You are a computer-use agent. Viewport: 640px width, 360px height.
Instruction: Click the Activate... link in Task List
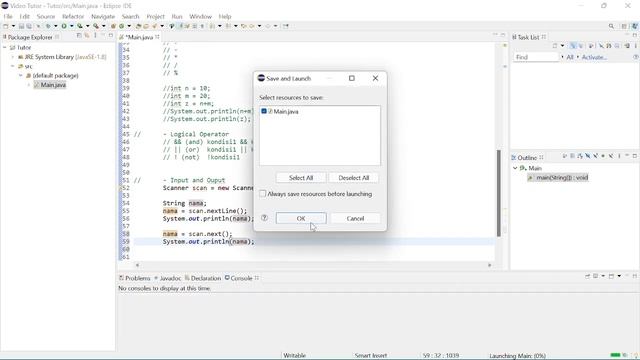pos(594,57)
